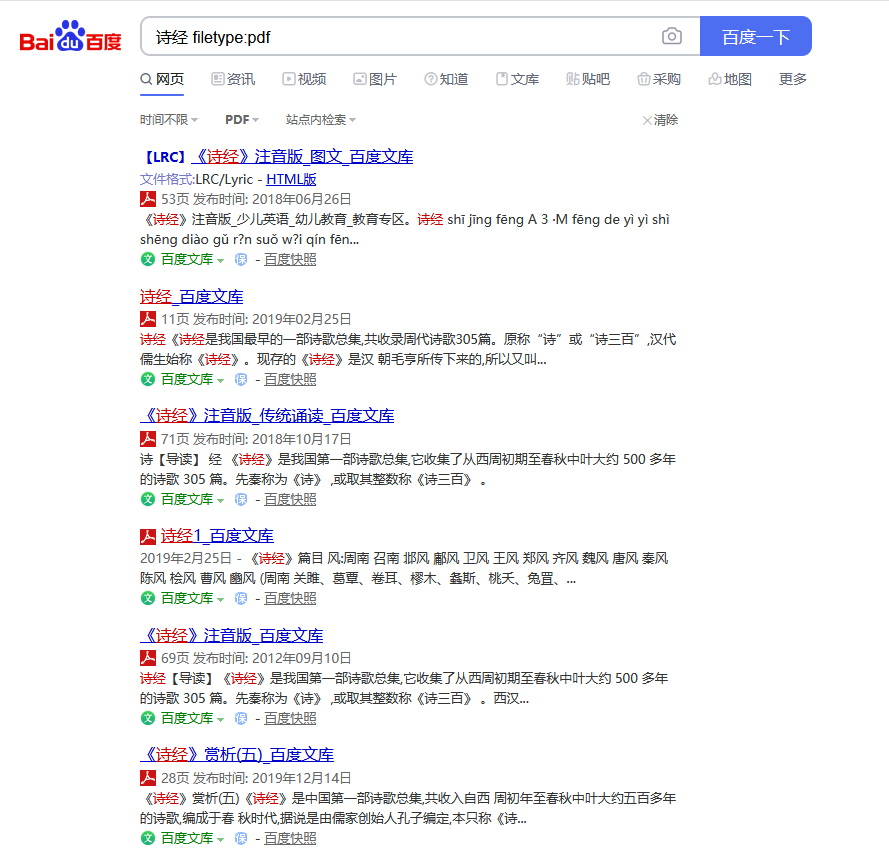Go to the 贴吧 tab
The width and height of the screenshot is (889, 852).
click(588, 79)
